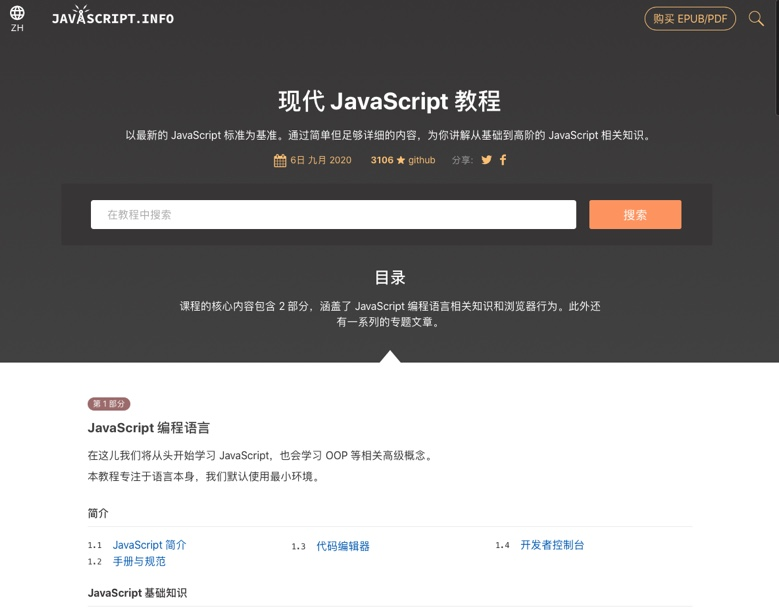
Task: Click the 目录 heading
Action: 390,277
